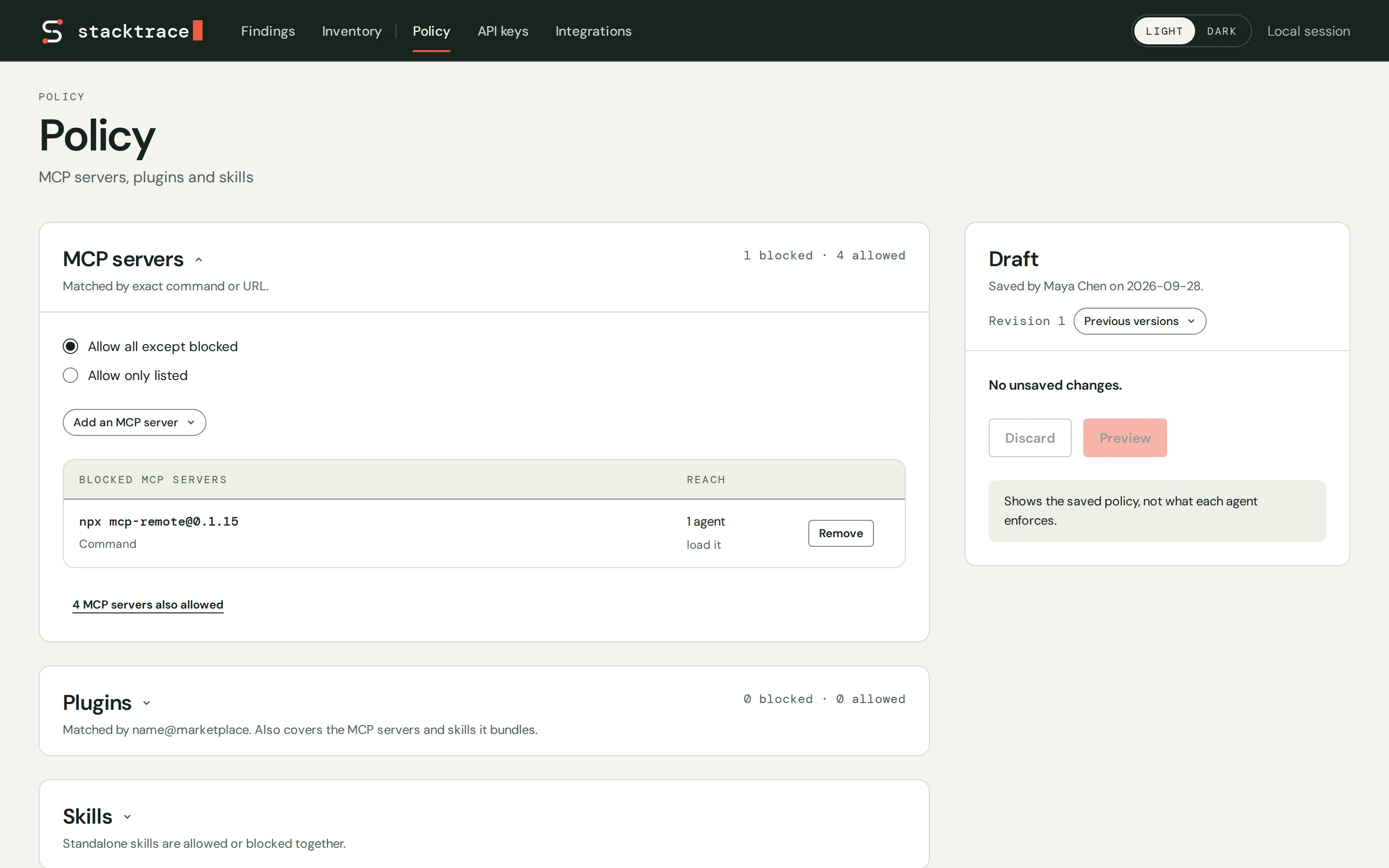The height and width of the screenshot is (868, 1389).
Task: Collapse the MCP servers section chevron
Action: 199,259
